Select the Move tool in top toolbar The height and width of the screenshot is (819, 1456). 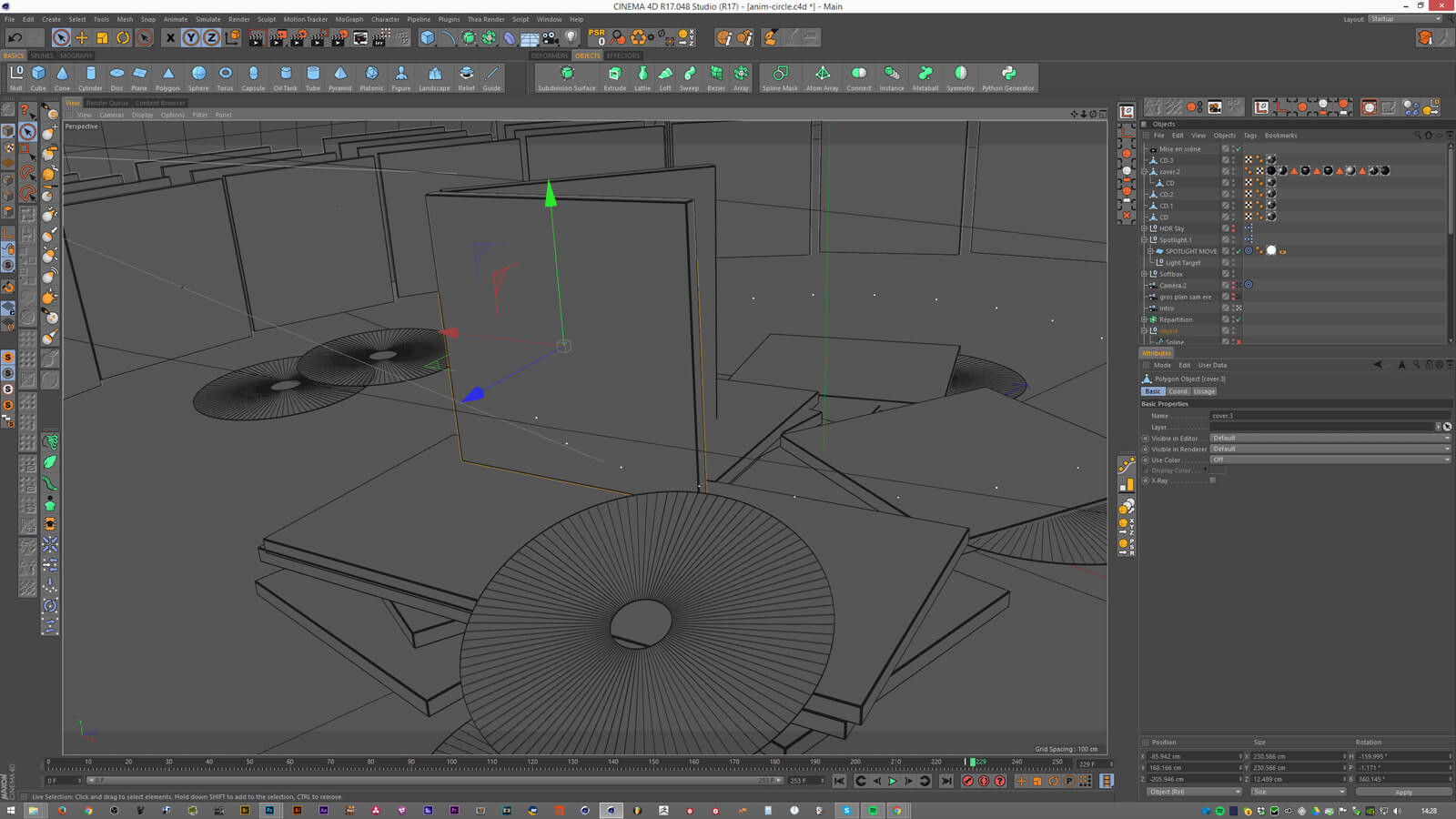[x=82, y=37]
